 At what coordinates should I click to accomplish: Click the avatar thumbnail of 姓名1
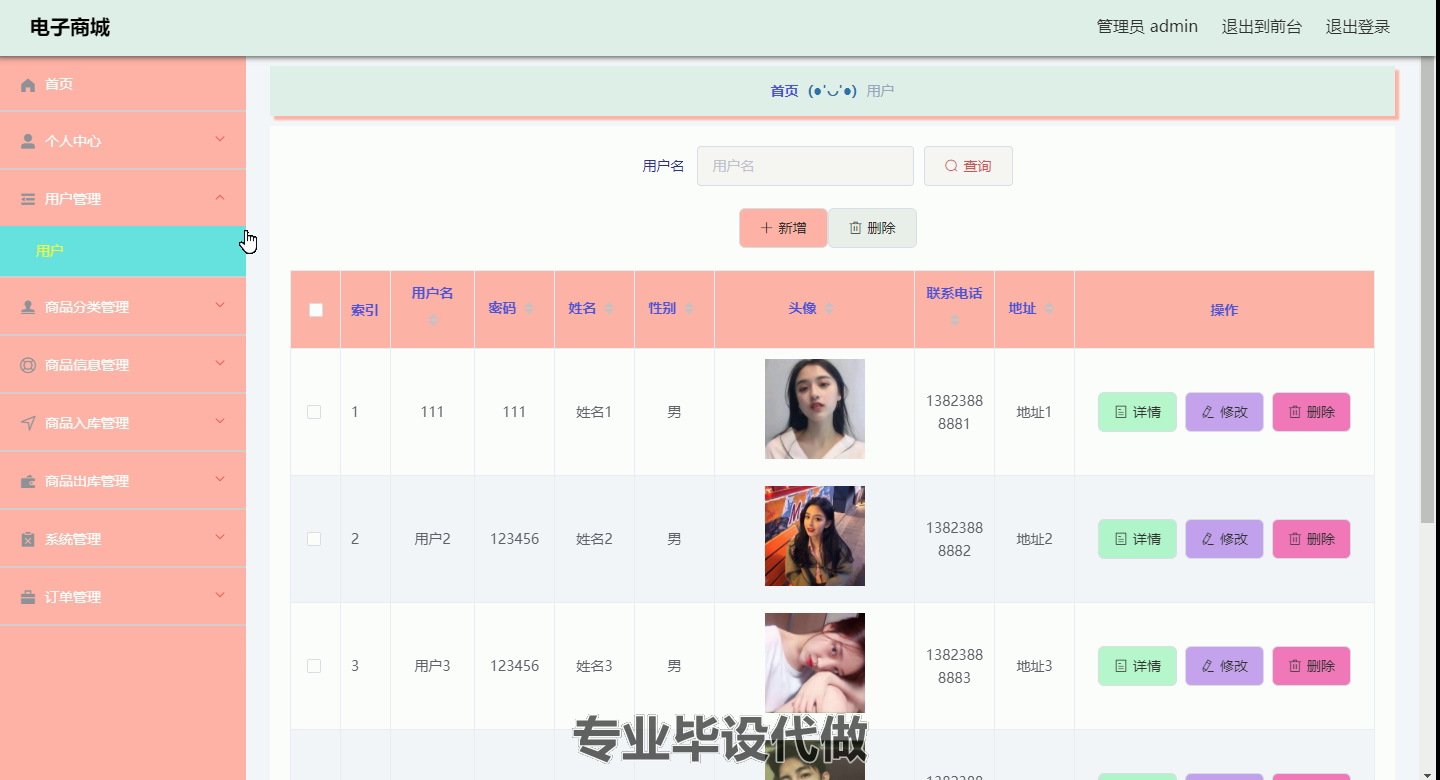815,409
